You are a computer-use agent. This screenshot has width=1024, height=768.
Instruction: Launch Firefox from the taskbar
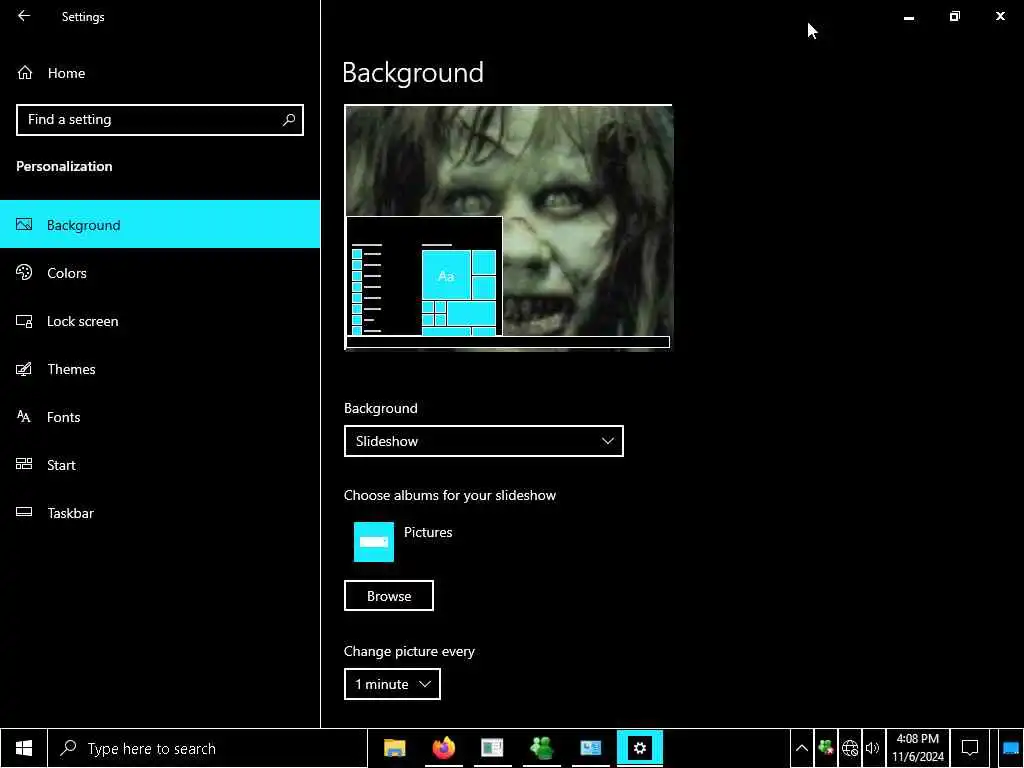(x=443, y=748)
